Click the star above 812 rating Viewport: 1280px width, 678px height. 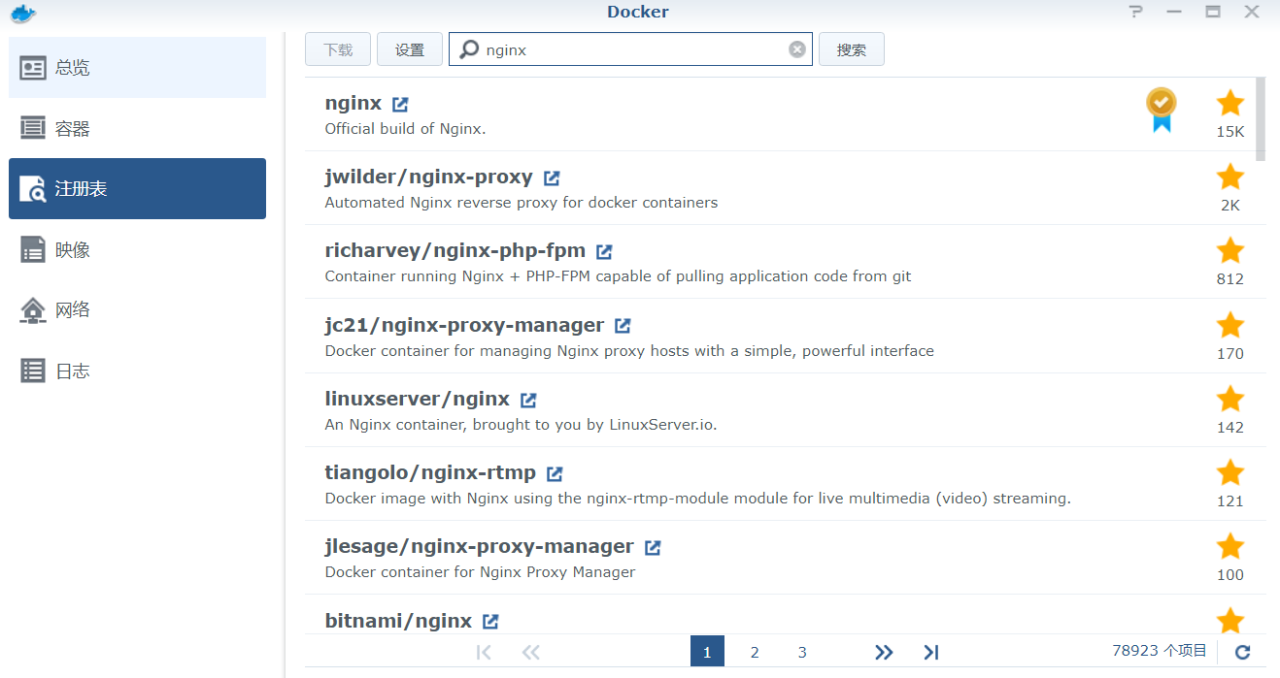point(1230,251)
